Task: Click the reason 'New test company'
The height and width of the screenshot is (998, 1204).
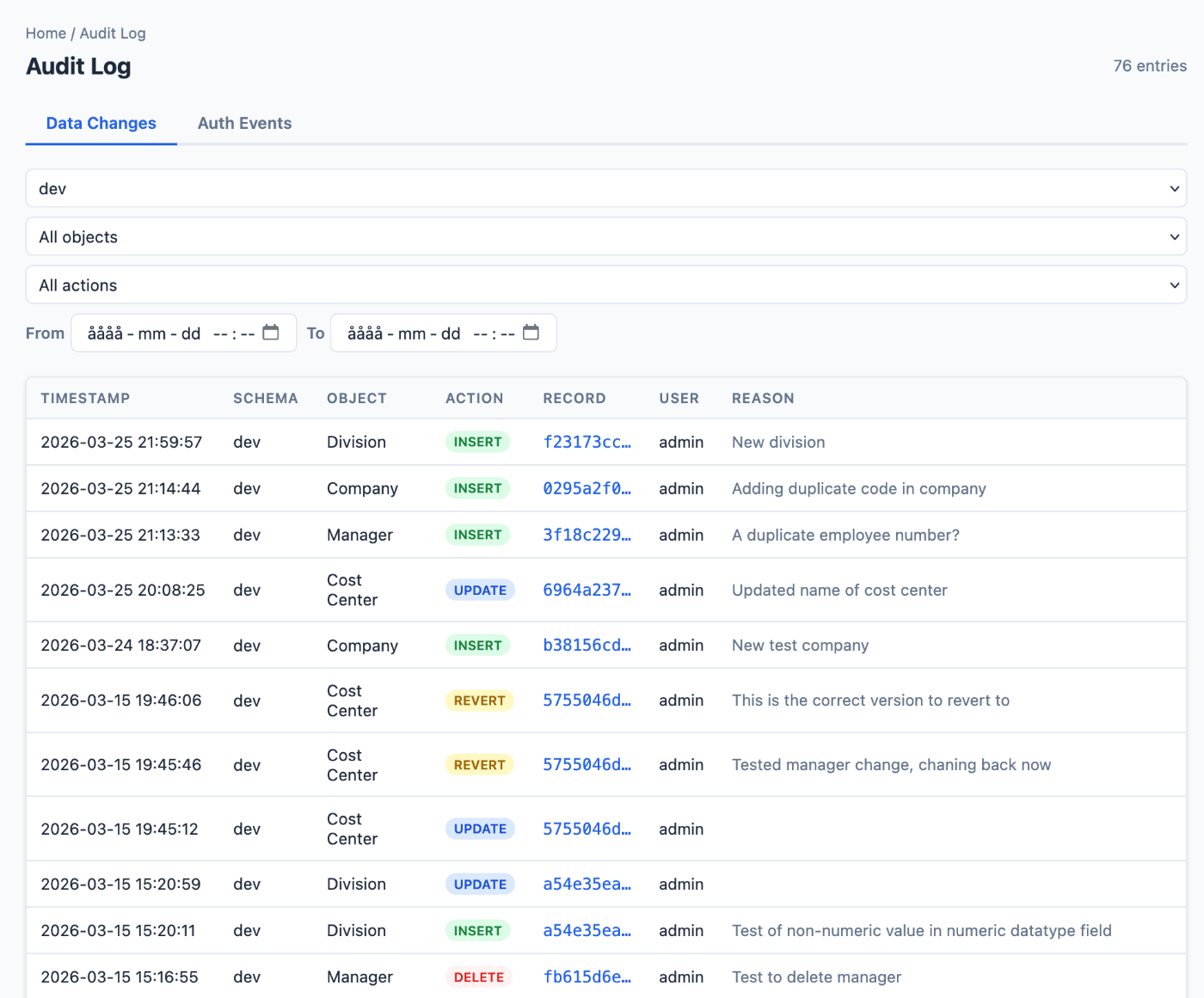Action: 800,645
